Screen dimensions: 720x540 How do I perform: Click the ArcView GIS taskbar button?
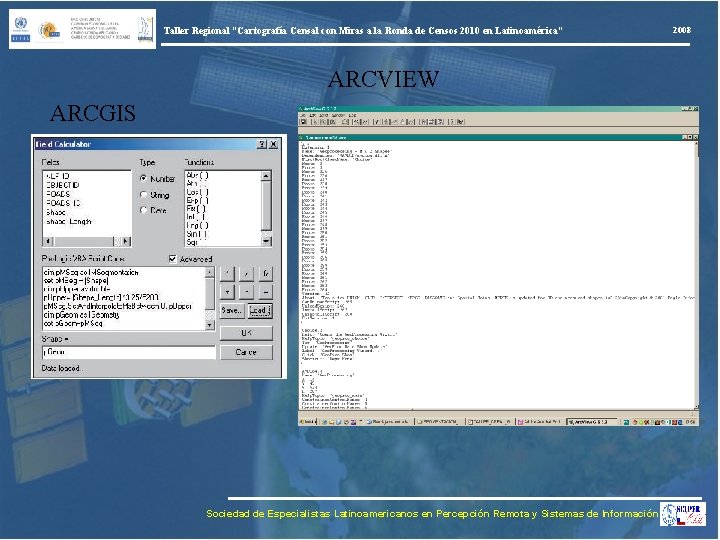click(591, 422)
